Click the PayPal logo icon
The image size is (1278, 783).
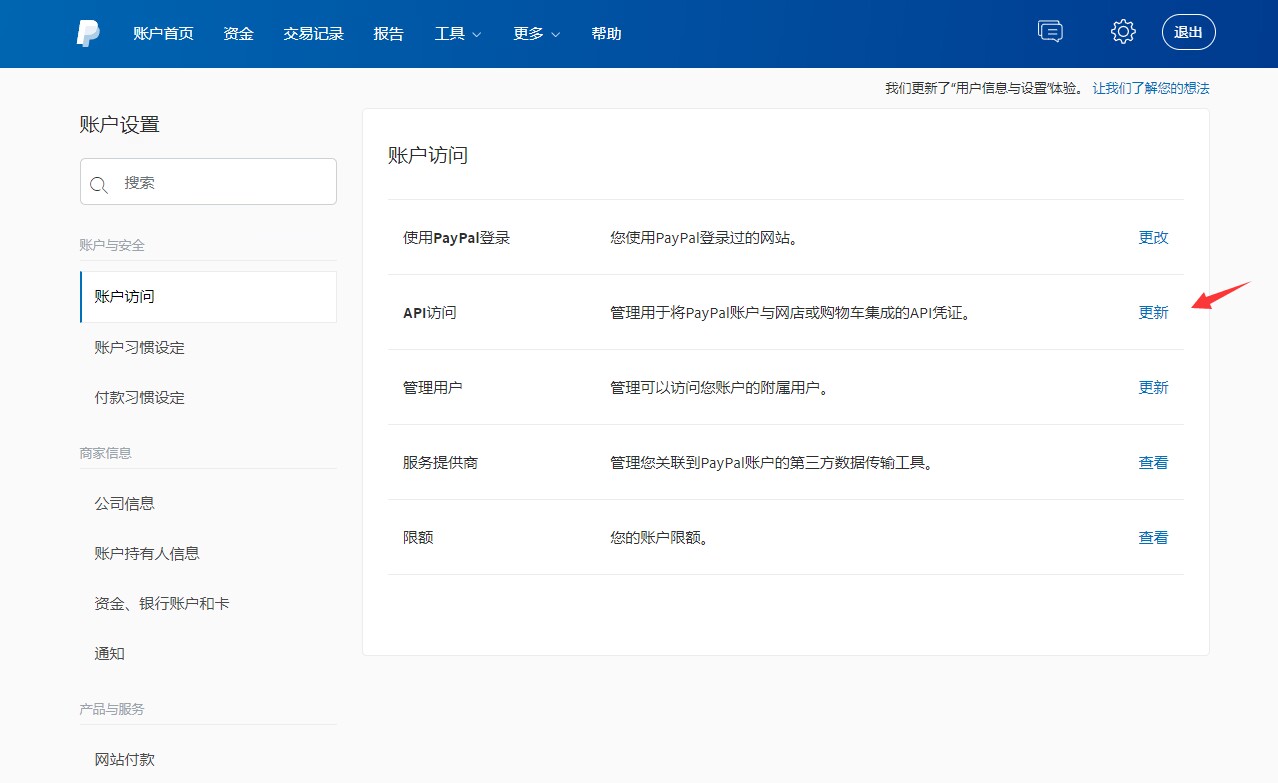tap(88, 33)
